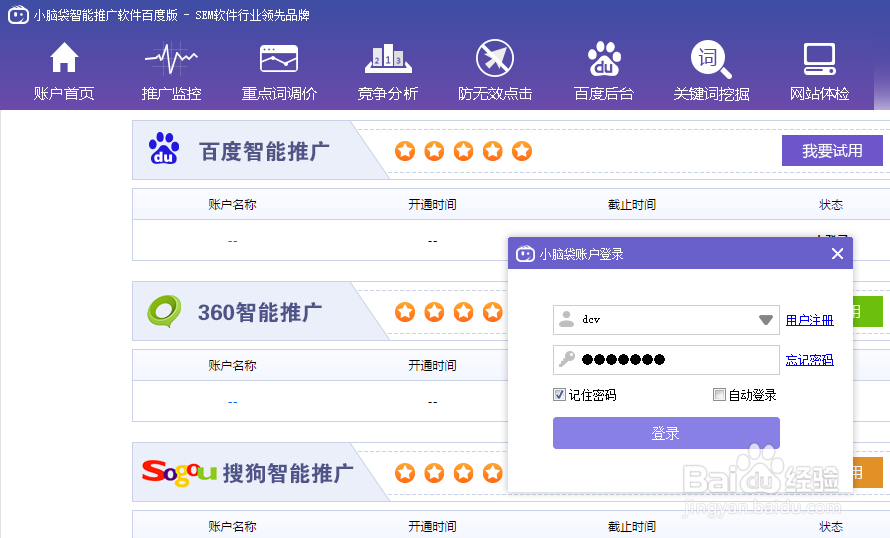Open 防无效点击 blocked cursor icon
Viewport: 890px width, 538px height.
495,58
